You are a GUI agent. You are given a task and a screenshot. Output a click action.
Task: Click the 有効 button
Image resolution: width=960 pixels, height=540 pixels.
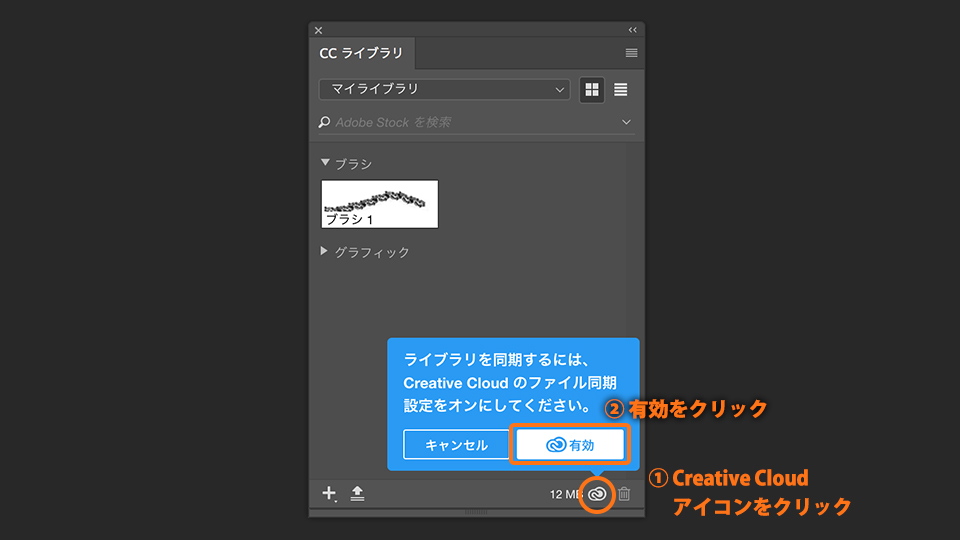click(x=570, y=445)
